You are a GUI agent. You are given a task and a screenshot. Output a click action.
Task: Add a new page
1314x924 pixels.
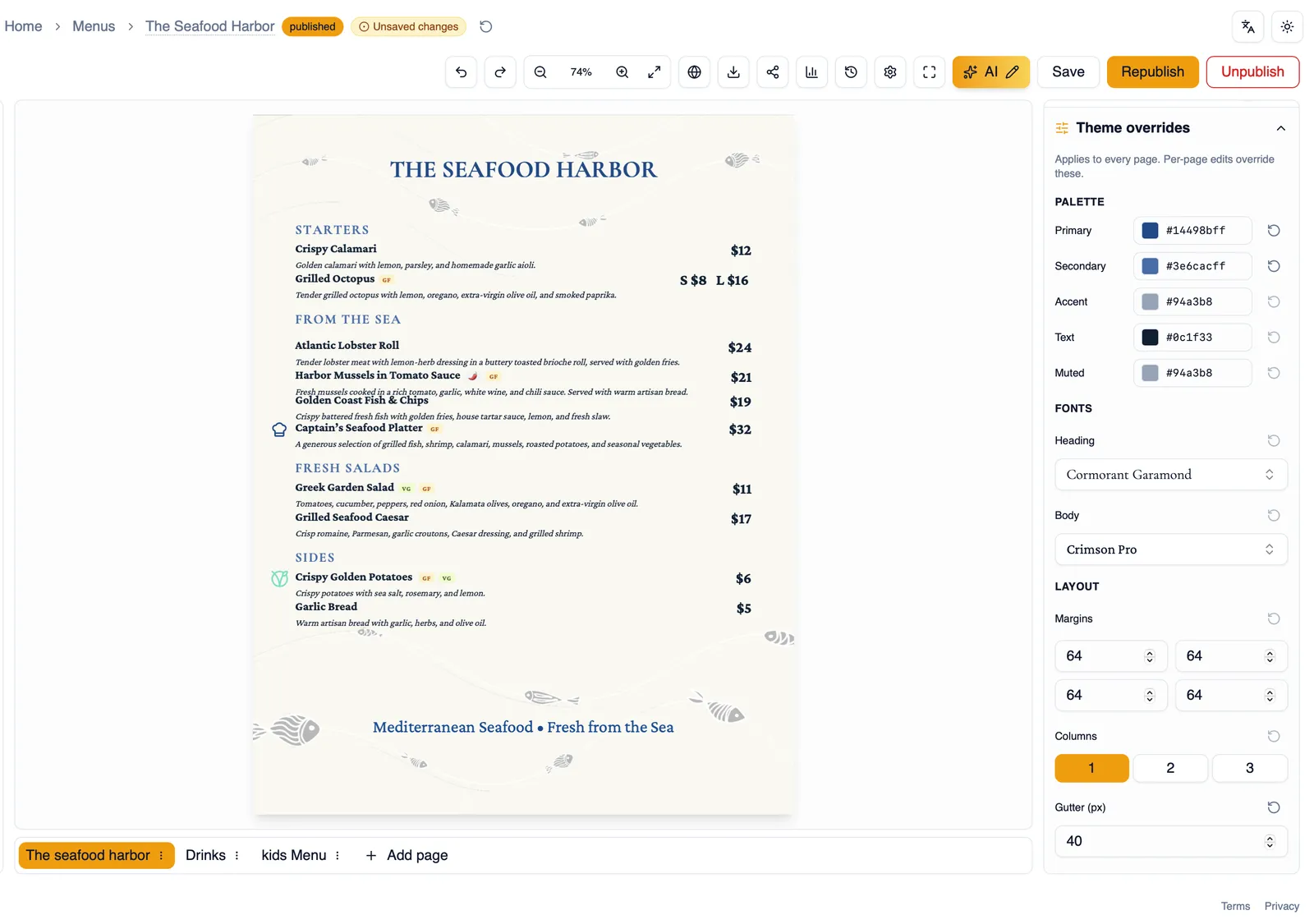coord(407,856)
